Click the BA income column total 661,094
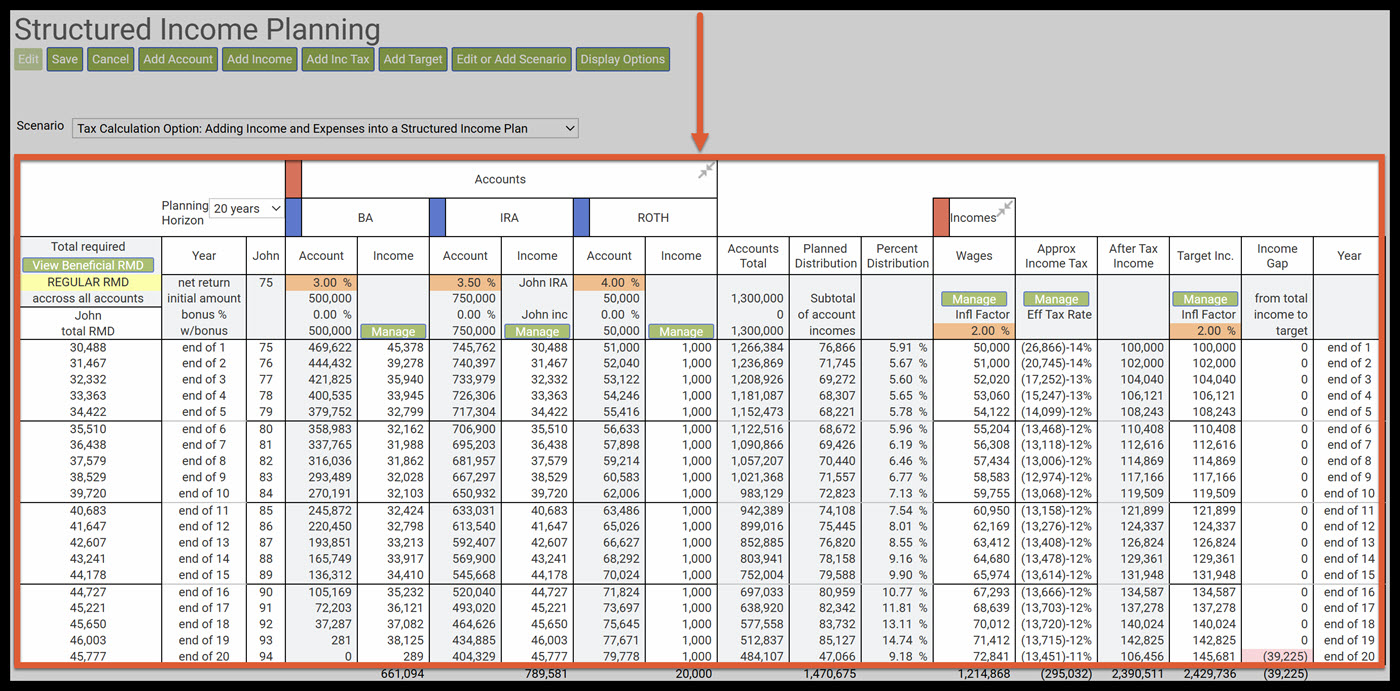The image size is (1400, 691). click(x=403, y=674)
